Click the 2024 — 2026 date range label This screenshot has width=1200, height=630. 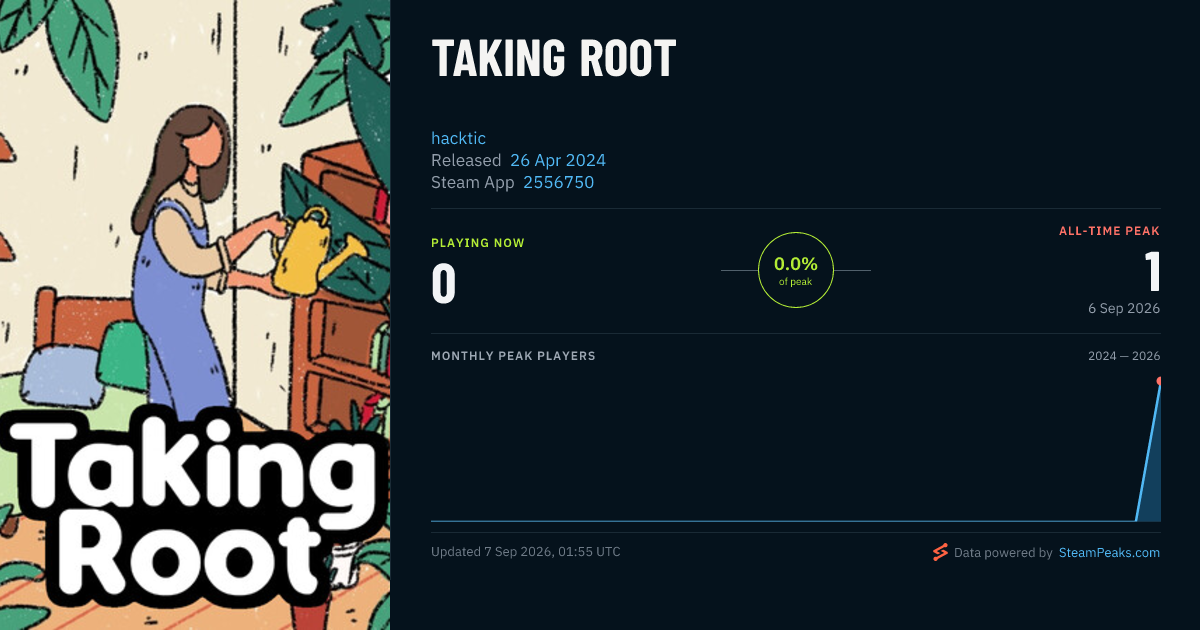coord(1124,356)
